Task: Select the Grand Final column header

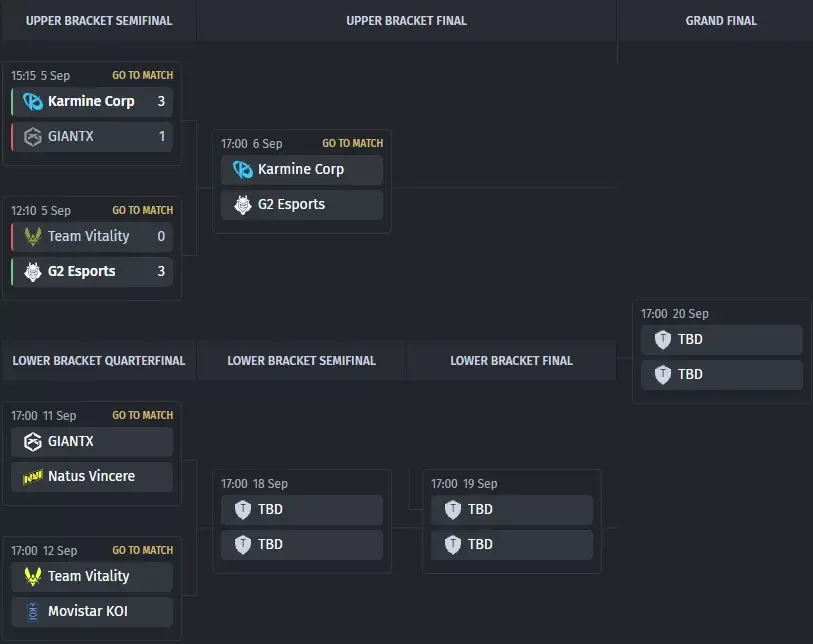Action: click(721, 21)
